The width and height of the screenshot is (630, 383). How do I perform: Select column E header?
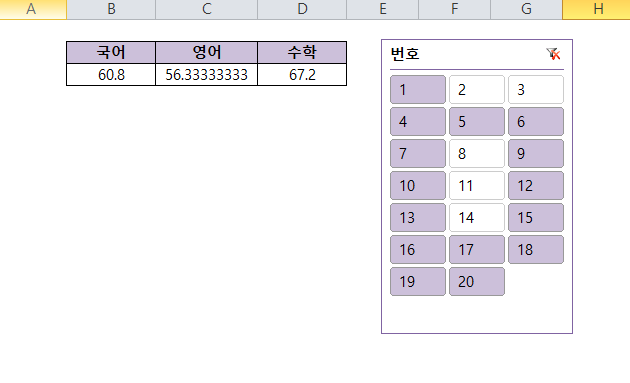click(382, 9)
